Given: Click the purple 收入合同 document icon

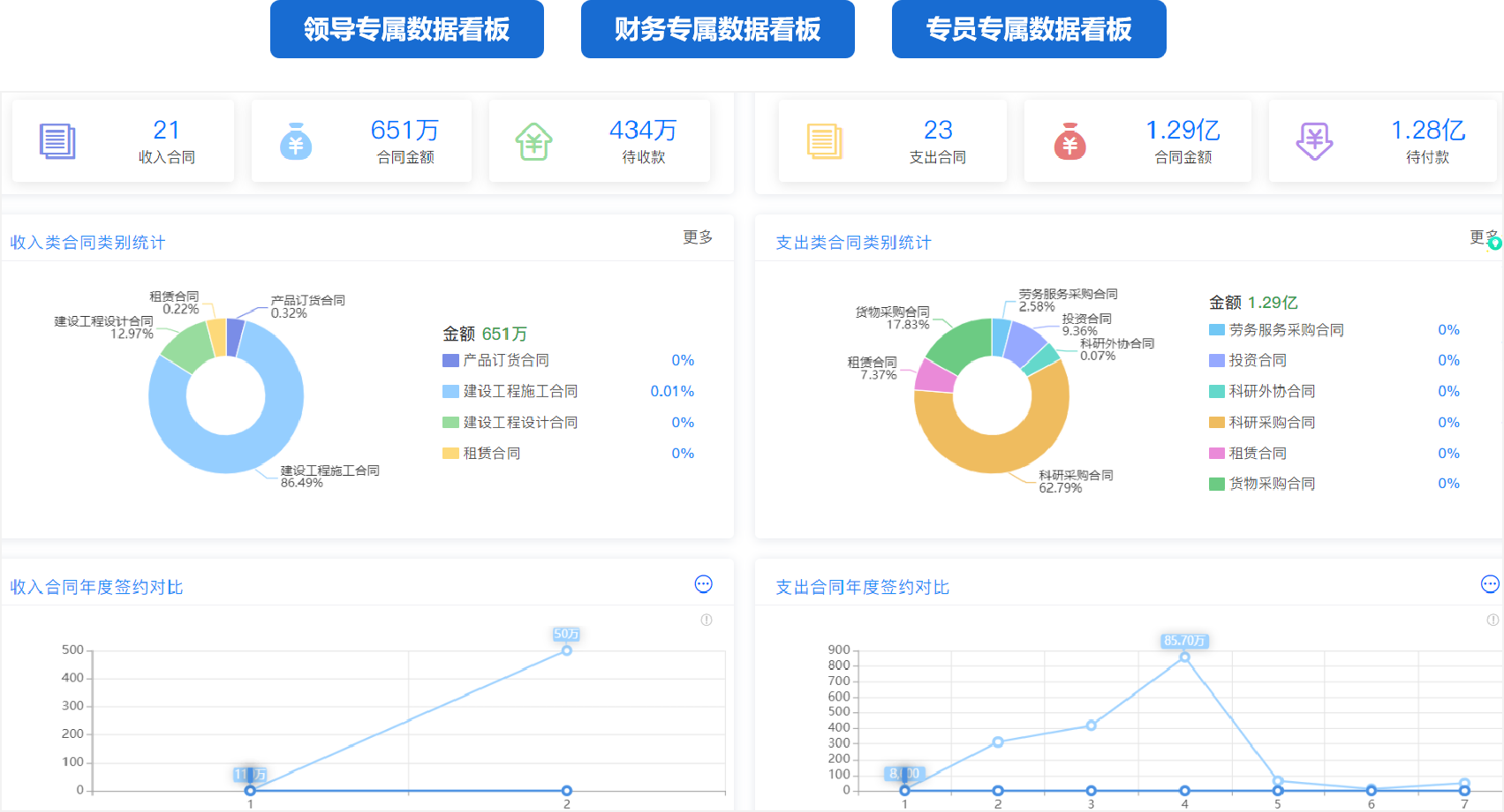Looking at the screenshot, I should 58,139.
